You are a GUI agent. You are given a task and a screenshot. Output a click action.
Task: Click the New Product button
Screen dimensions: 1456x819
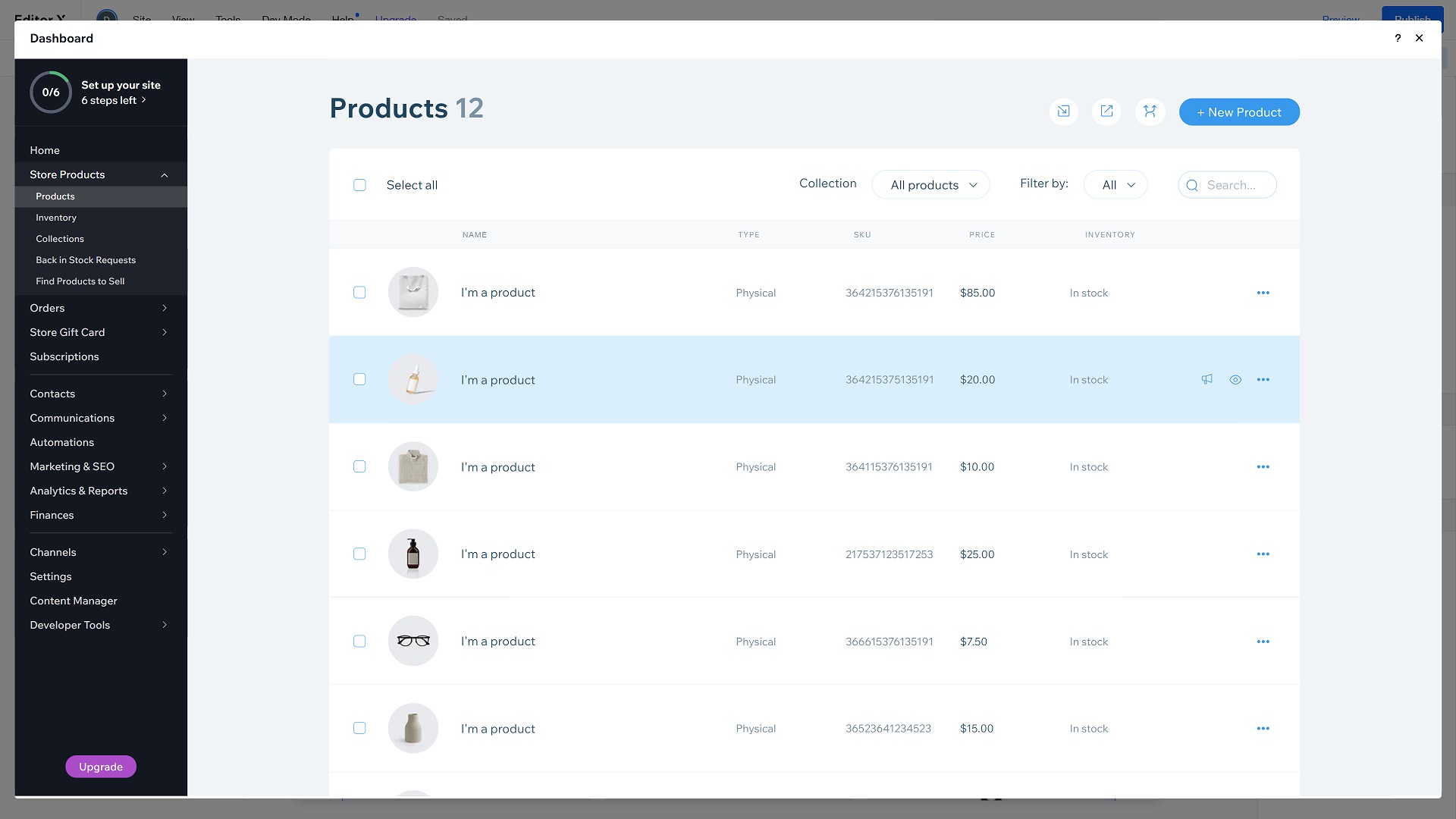[x=1239, y=112]
